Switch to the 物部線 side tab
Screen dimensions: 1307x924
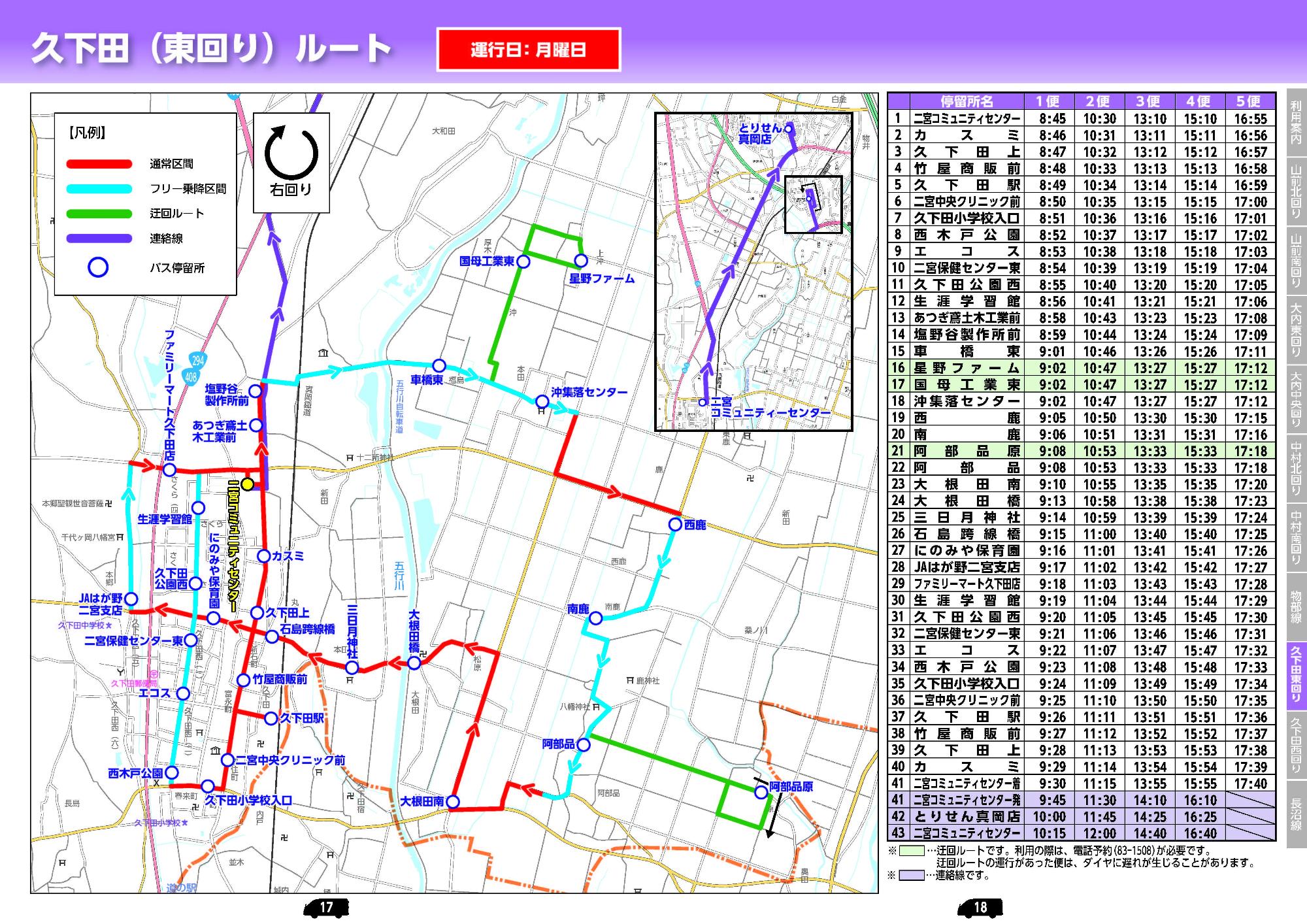click(x=1296, y=606)
